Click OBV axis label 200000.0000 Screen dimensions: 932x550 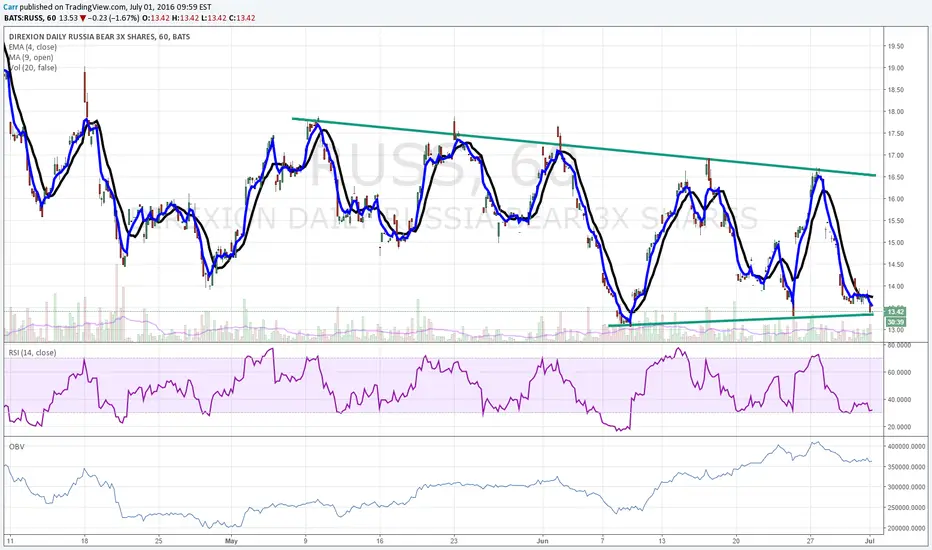[x=906, y=528]
